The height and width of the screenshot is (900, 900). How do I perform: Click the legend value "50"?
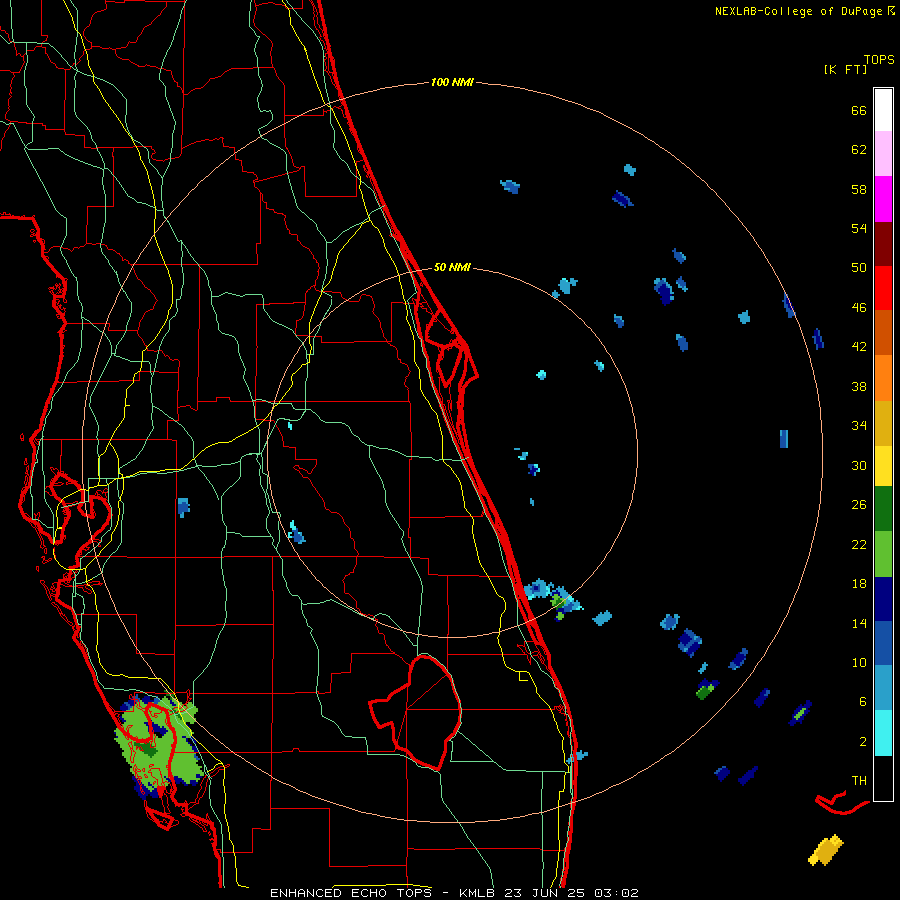point(859,268)
